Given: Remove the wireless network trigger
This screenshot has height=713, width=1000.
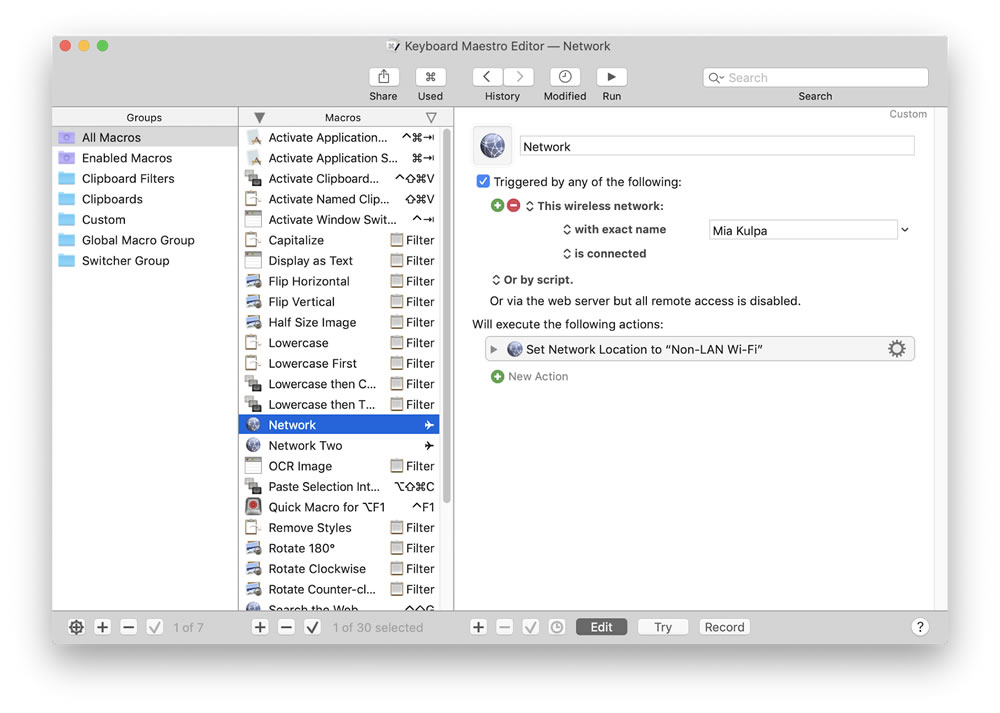Looking at the screenshot, I should point(513,205).
